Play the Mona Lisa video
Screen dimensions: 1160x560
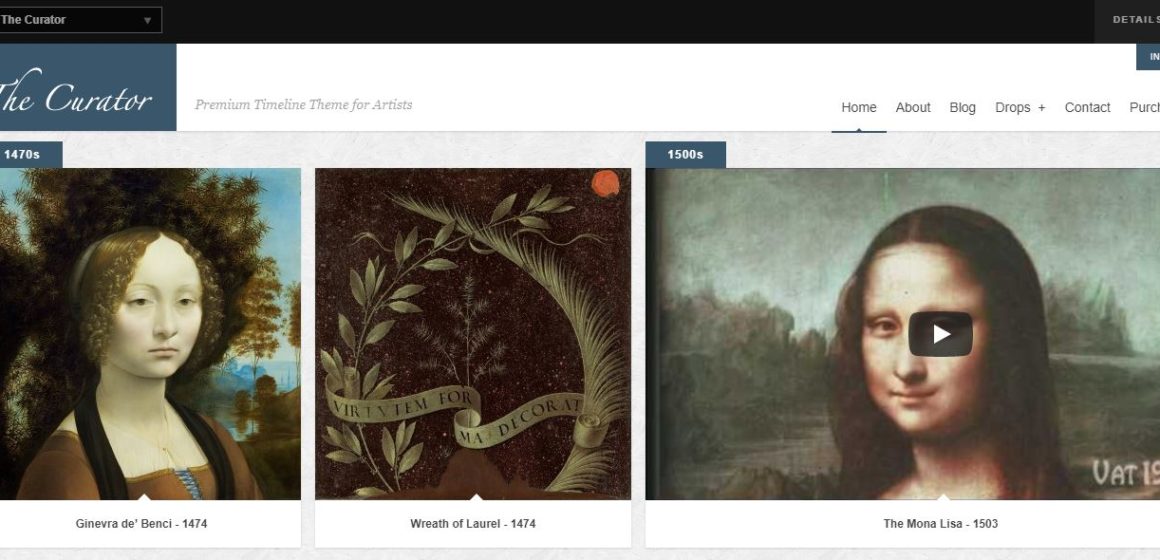pos(940,334)
